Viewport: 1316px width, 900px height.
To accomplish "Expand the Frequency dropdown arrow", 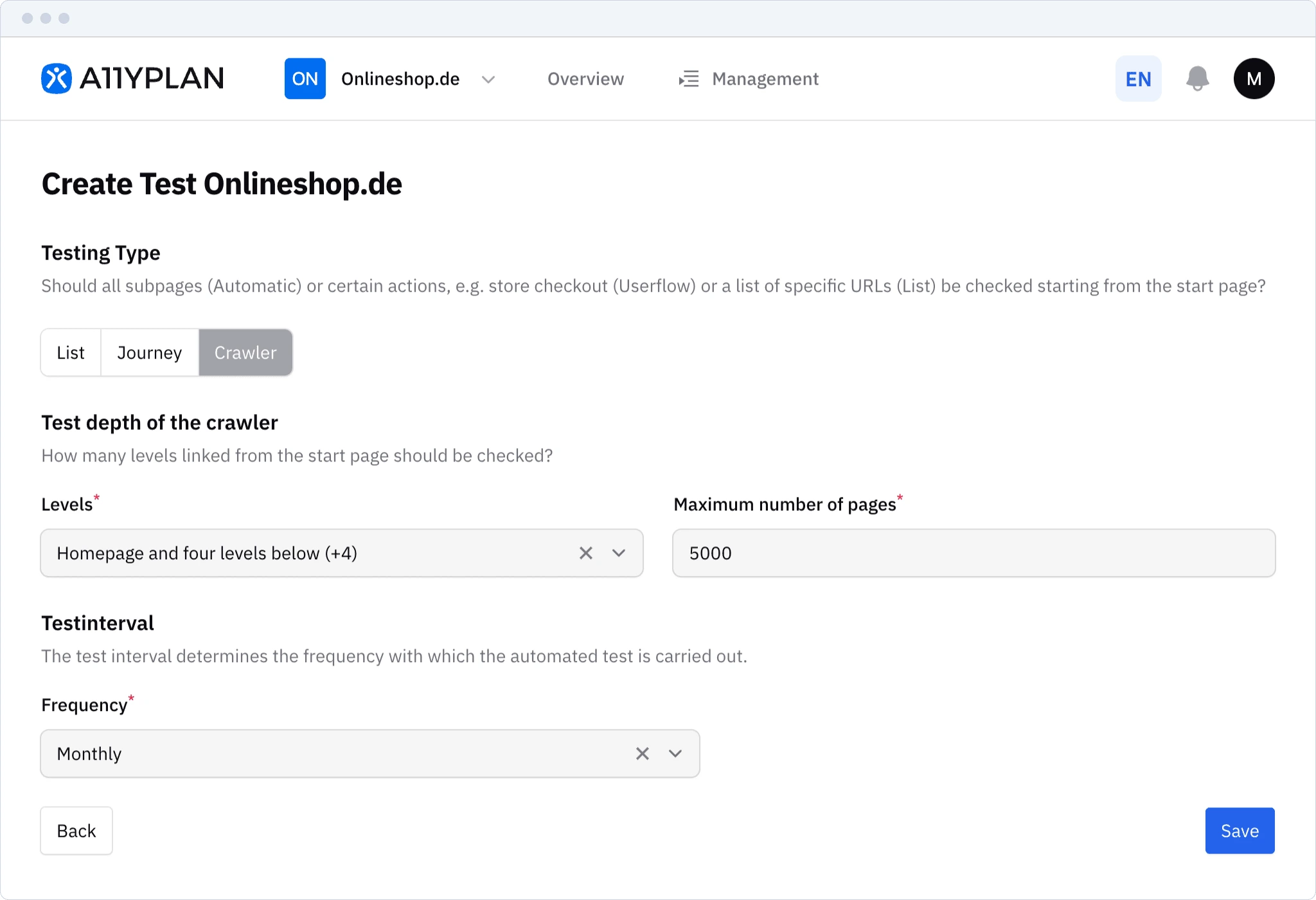I will click(675, 753).
